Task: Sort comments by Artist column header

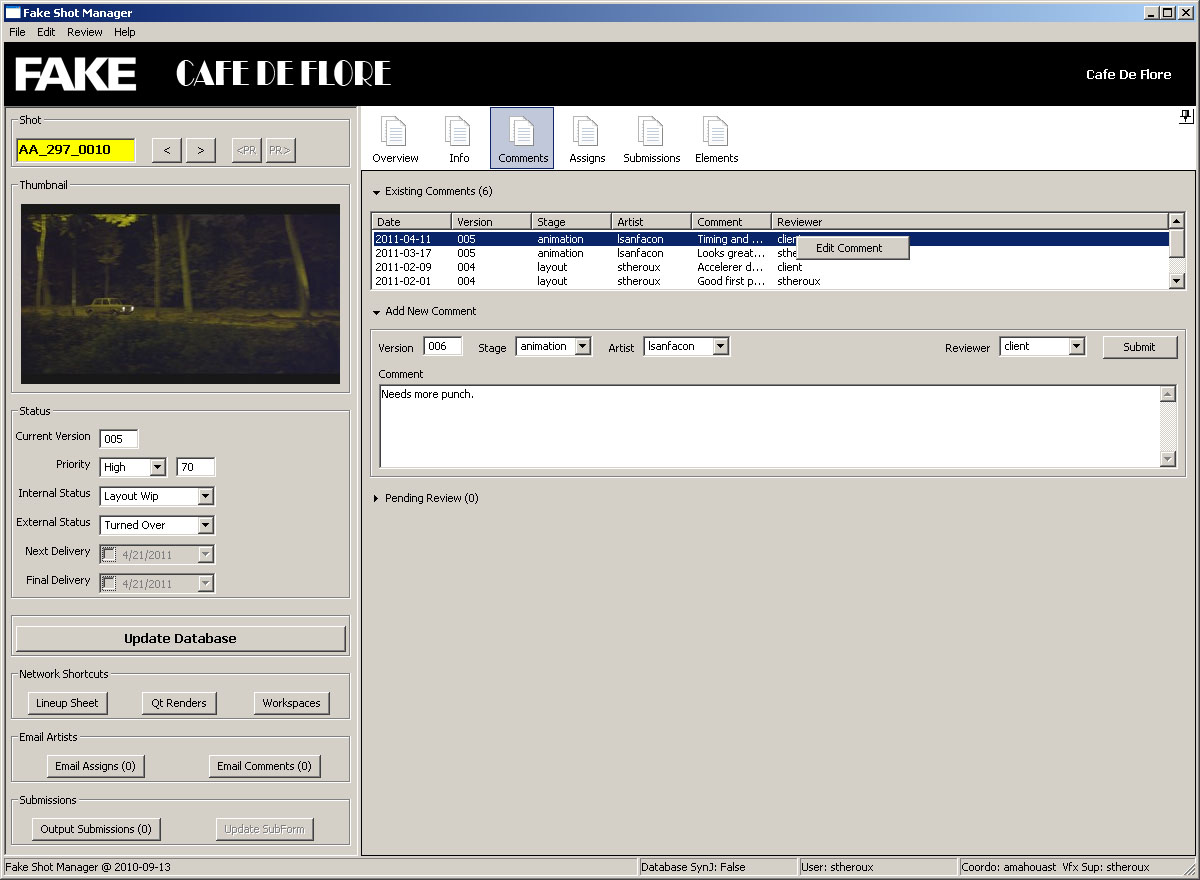Action: pos(652,222)
